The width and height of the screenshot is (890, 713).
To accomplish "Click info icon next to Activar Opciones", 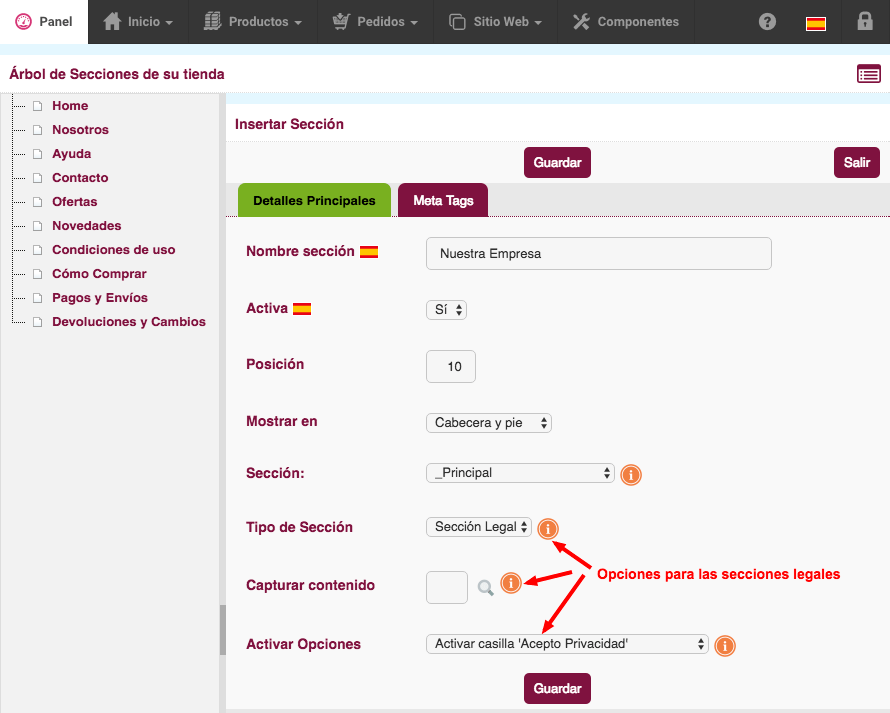I will [x=725, y=645].
